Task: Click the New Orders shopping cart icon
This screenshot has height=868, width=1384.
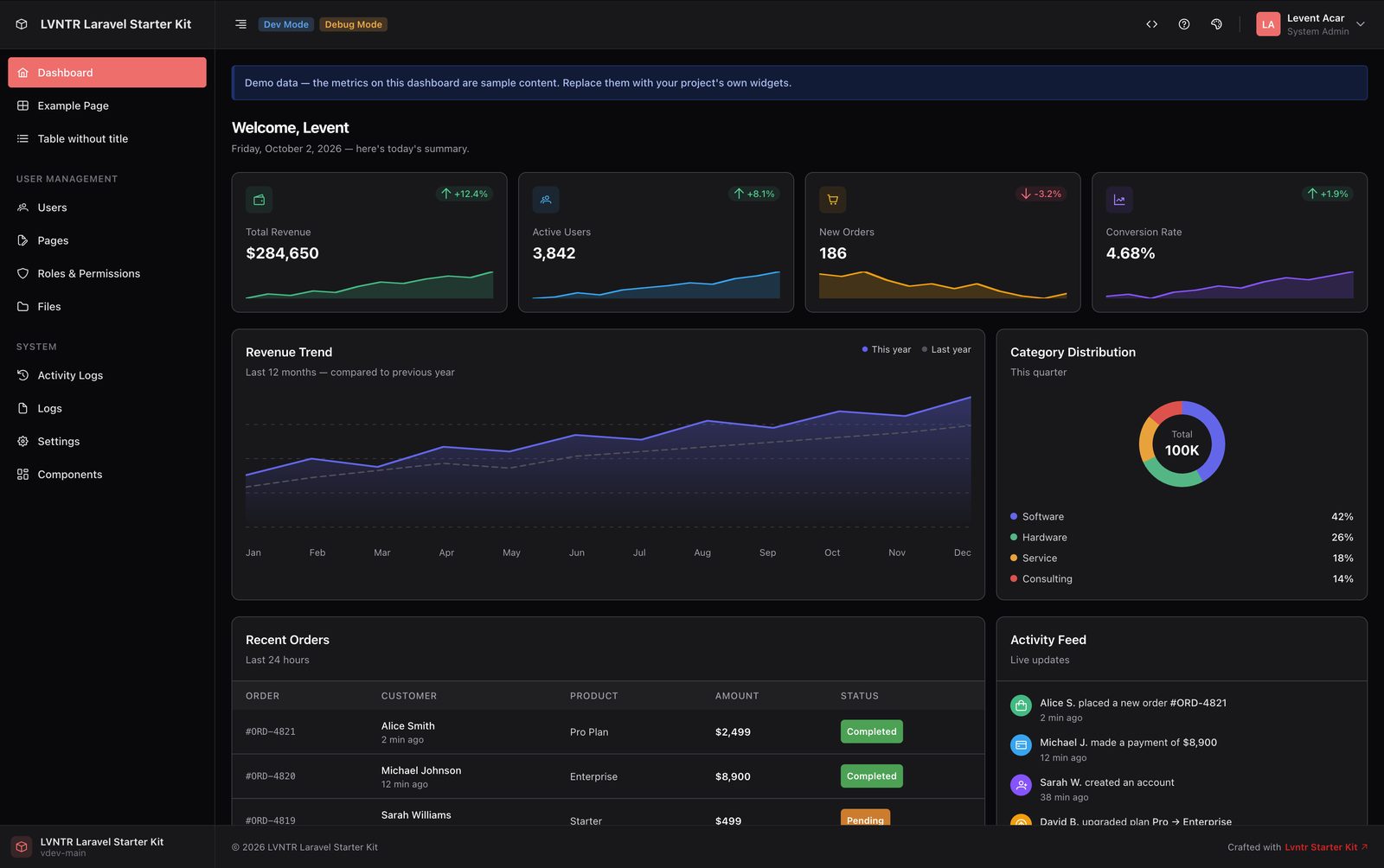Action: click(x=832, y=200)
